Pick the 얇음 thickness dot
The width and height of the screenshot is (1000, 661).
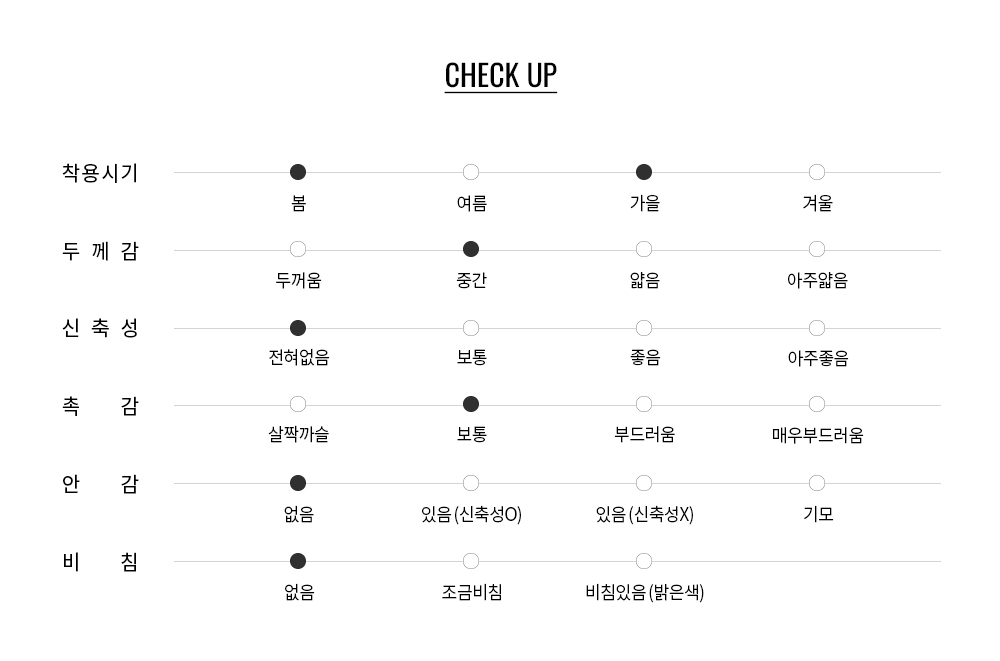(644, 249)
